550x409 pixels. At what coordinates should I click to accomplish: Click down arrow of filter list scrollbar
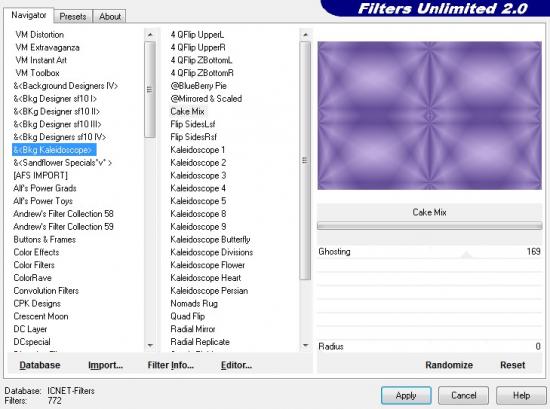click(x=305, y=346)
